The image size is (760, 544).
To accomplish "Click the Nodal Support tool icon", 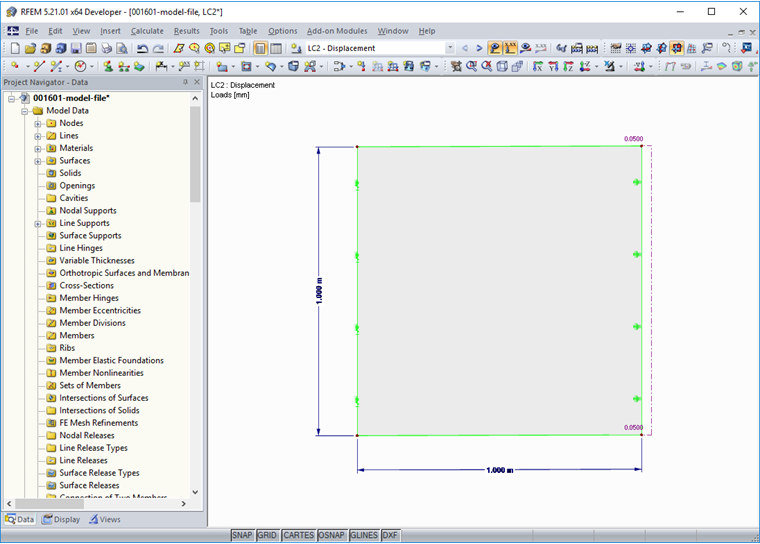I will coord(108,66).
